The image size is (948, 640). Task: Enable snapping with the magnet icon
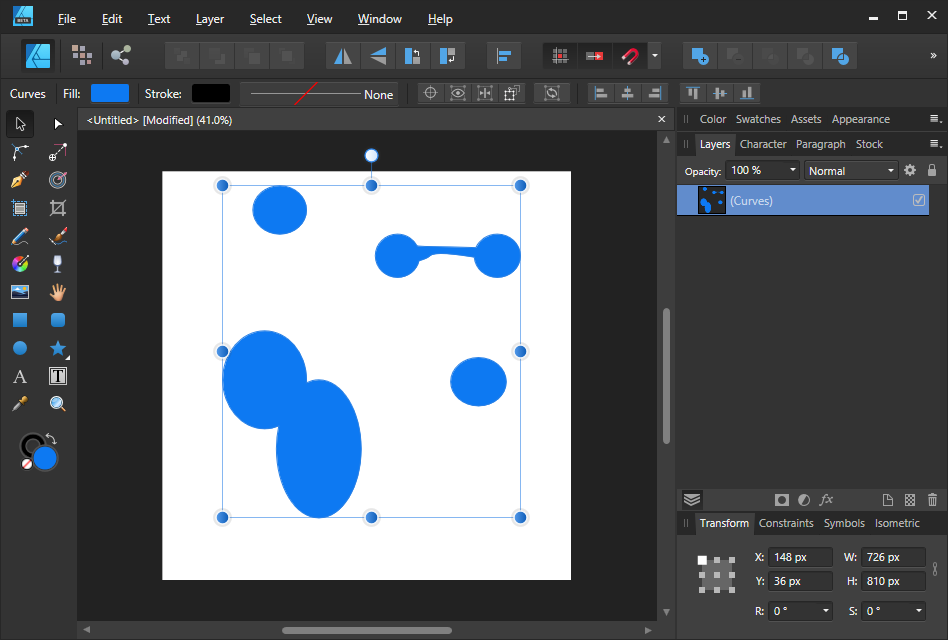[629, 57]
